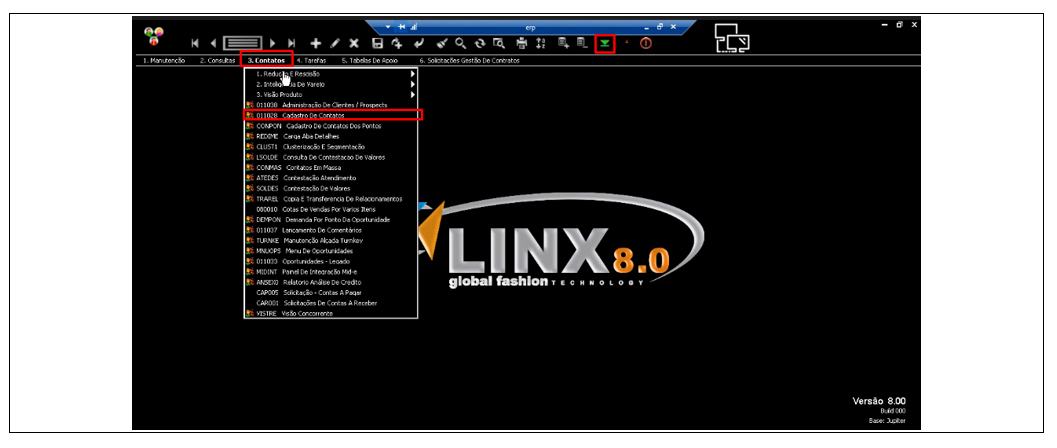The height and width of the screenshot is (448, 1057).
Task: Click the search preview window icon
Action: [x=499, y=43]
